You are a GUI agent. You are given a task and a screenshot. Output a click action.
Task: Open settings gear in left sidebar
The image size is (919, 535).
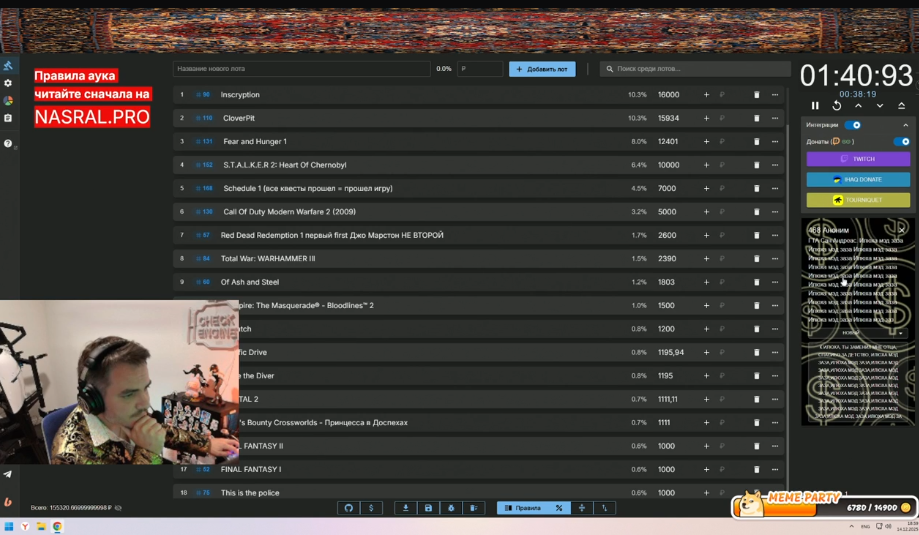coord(8,83)
